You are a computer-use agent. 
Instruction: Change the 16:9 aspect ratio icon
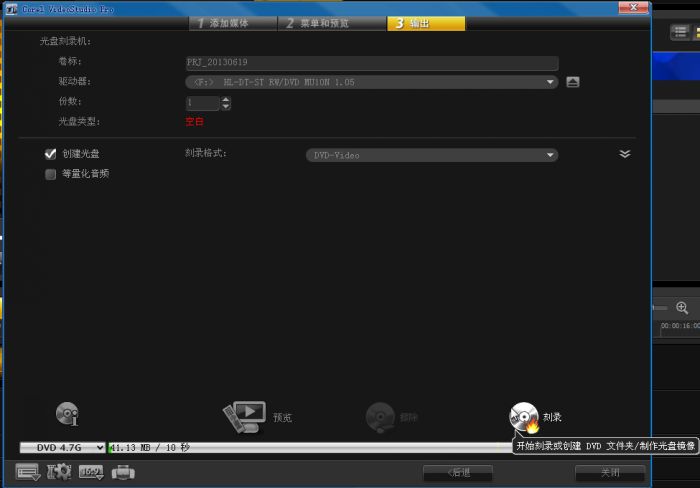(x=91, y=472)
